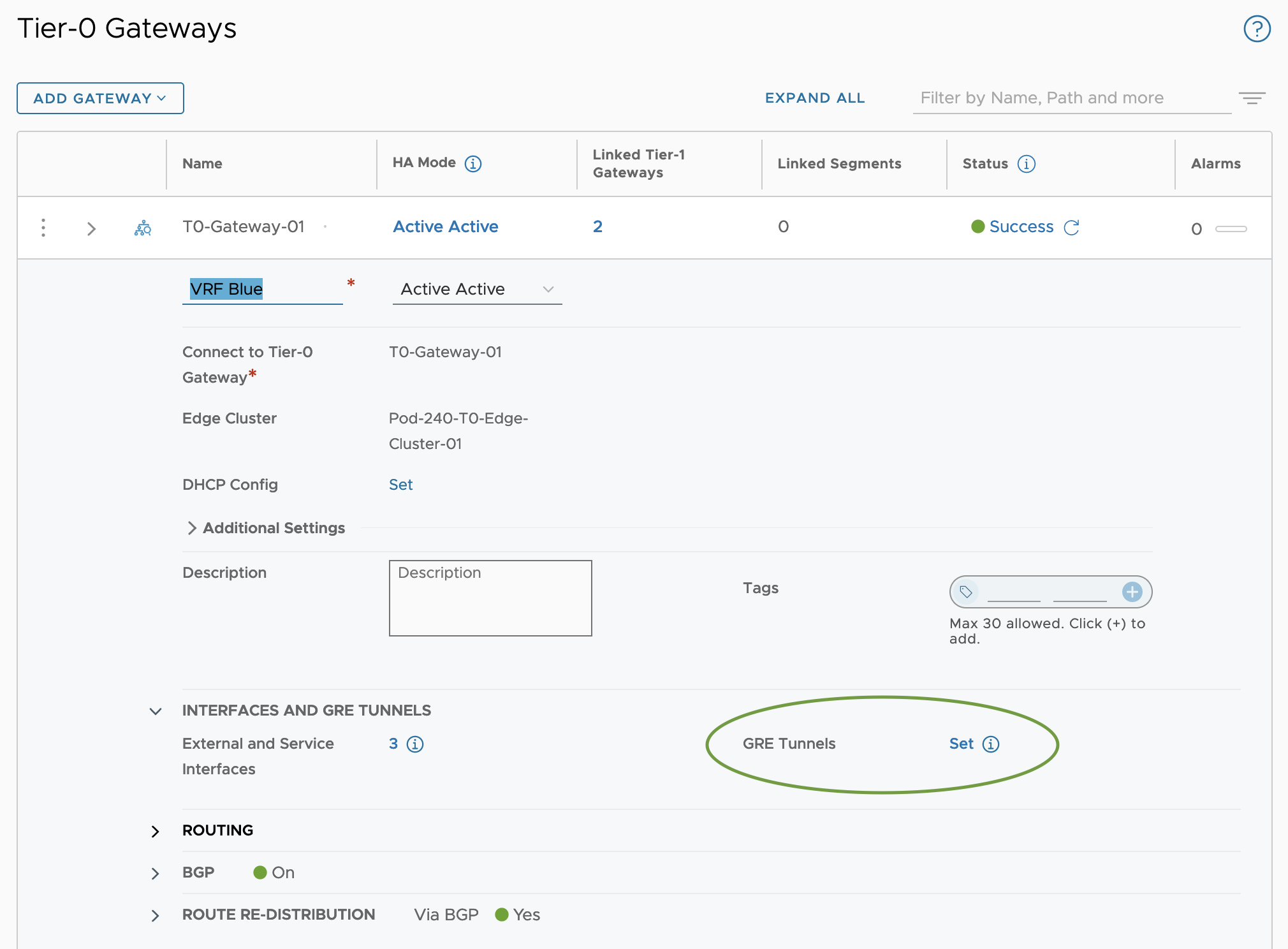Click the Description text box
Screen dimensions: 1288x949
pos(490,598)
